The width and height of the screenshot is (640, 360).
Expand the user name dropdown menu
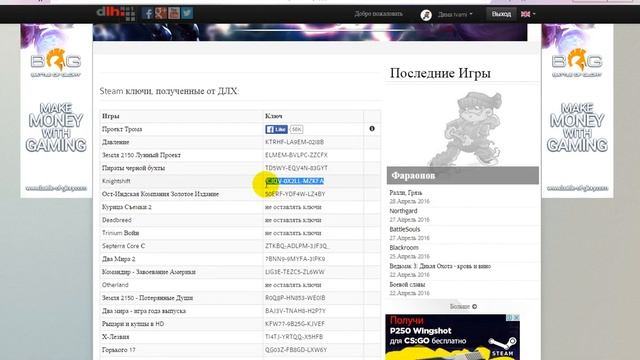click(x=455, y=14)
